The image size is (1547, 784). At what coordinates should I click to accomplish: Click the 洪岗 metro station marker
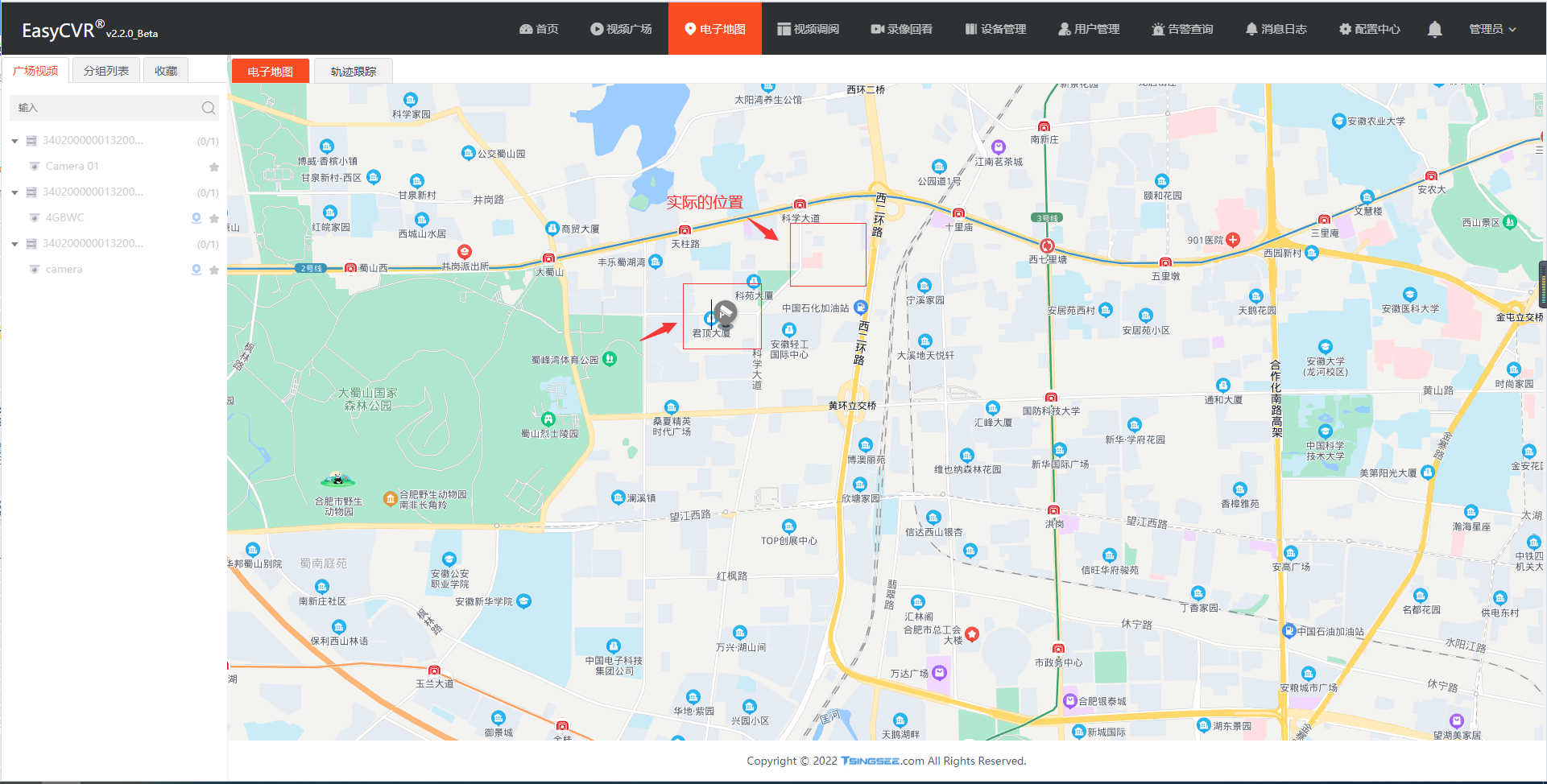pos(1053,510)
